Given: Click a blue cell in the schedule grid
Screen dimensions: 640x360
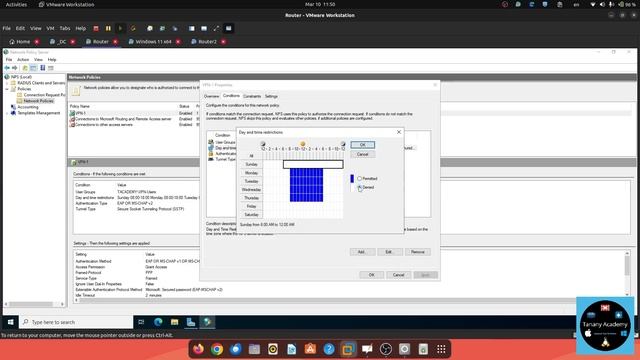Looking at the screenshot, I should [307, 185].
